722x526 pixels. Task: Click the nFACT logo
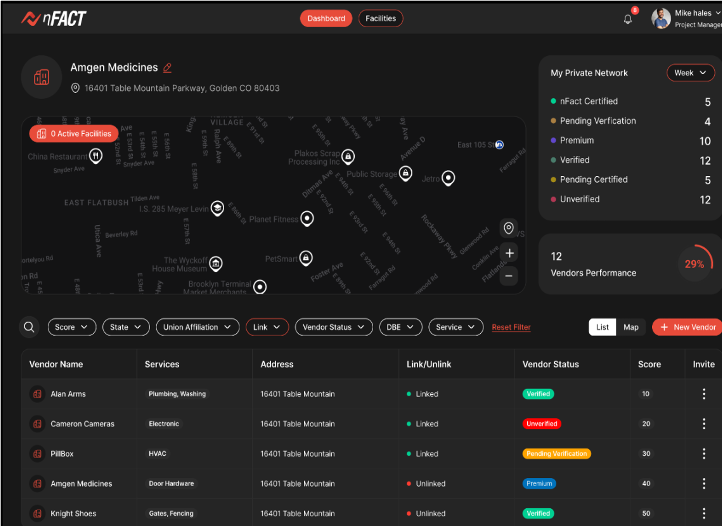(53, 18)
